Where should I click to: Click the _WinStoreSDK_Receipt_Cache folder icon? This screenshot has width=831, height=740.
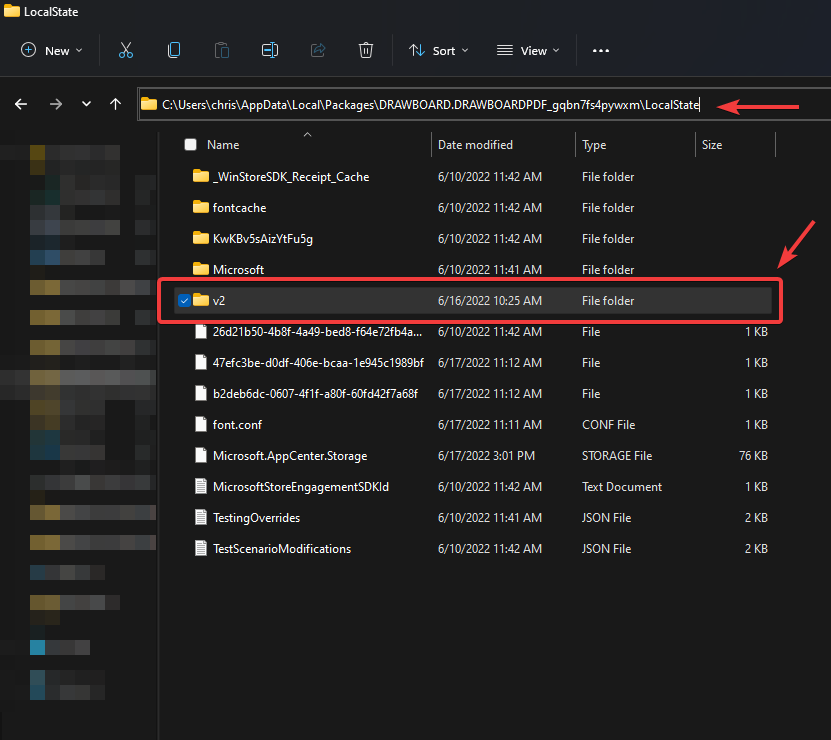tap(200, 176)
